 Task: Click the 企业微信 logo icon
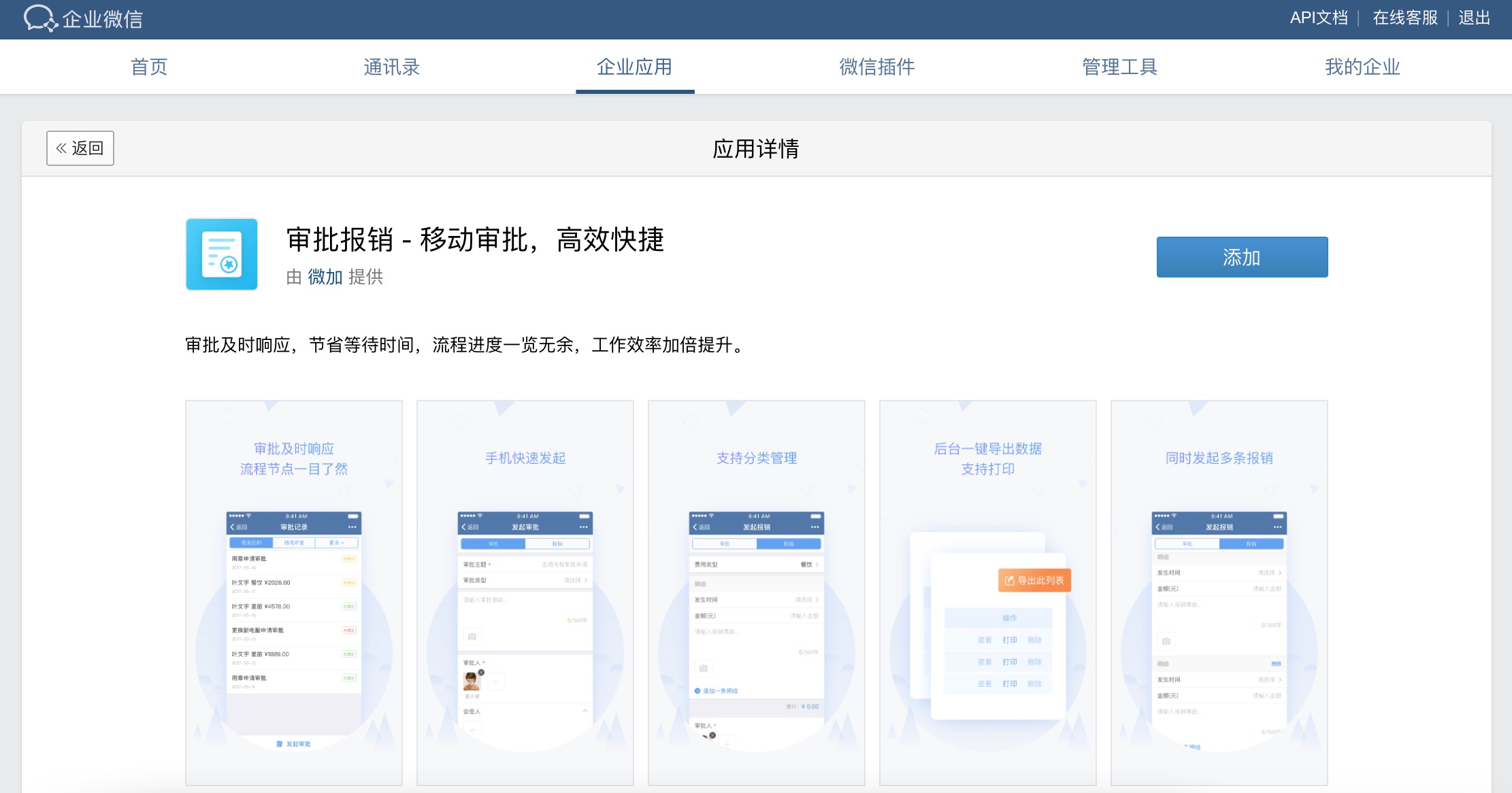[40, 18]
